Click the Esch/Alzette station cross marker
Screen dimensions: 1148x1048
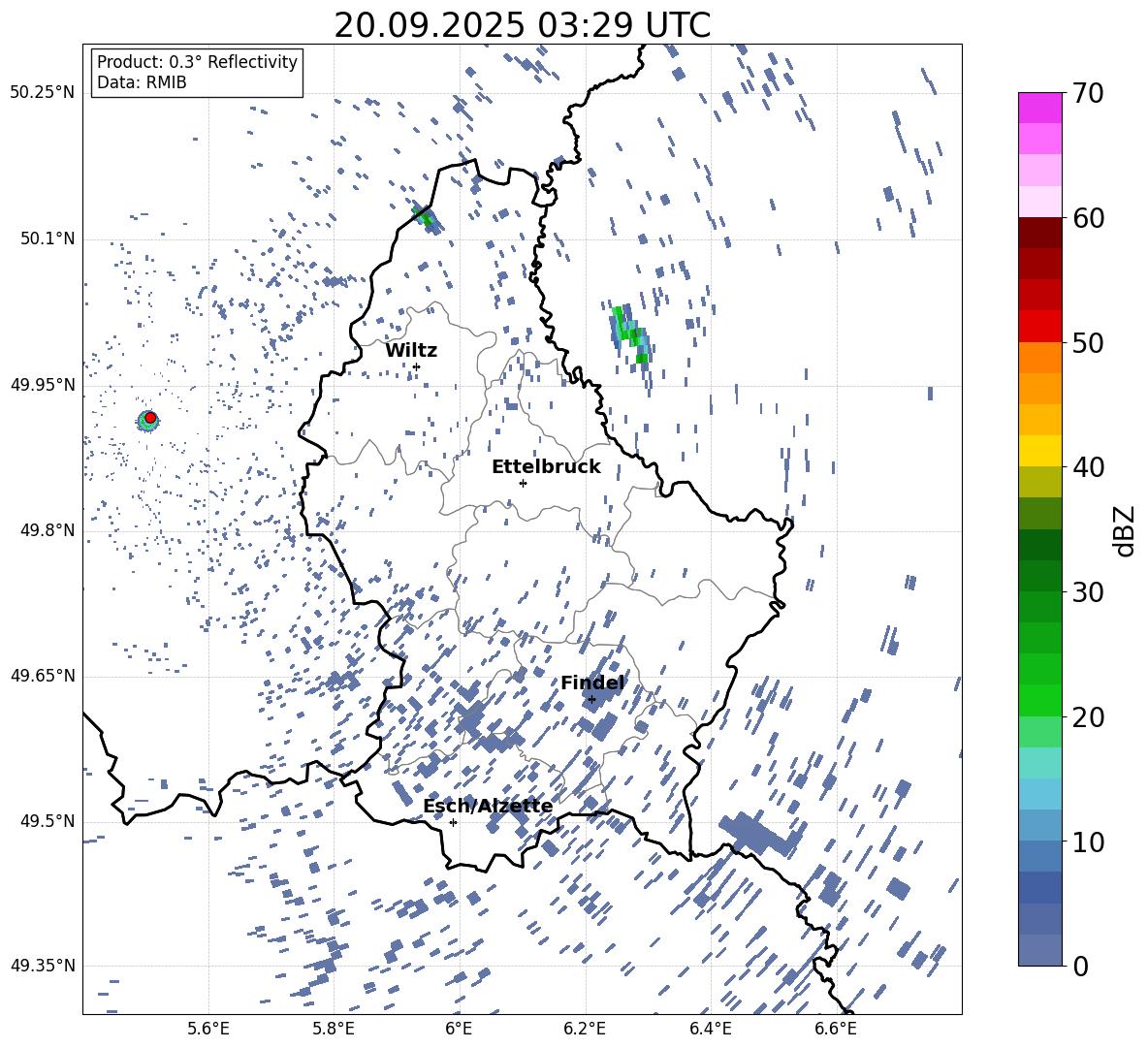coord(453,822)
